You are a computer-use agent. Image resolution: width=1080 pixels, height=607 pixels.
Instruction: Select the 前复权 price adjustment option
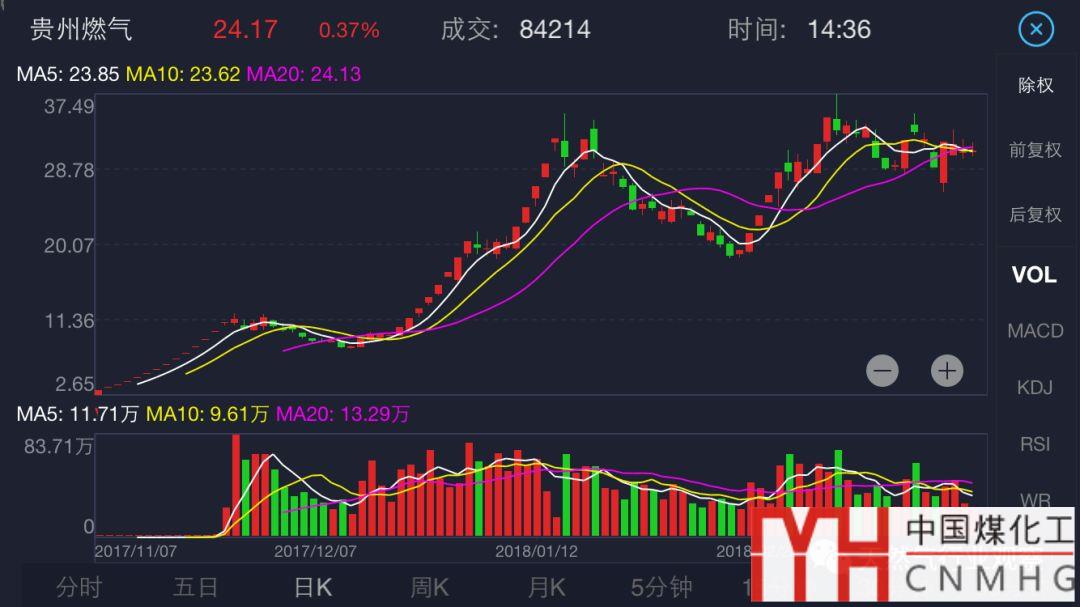[1035, 150]
